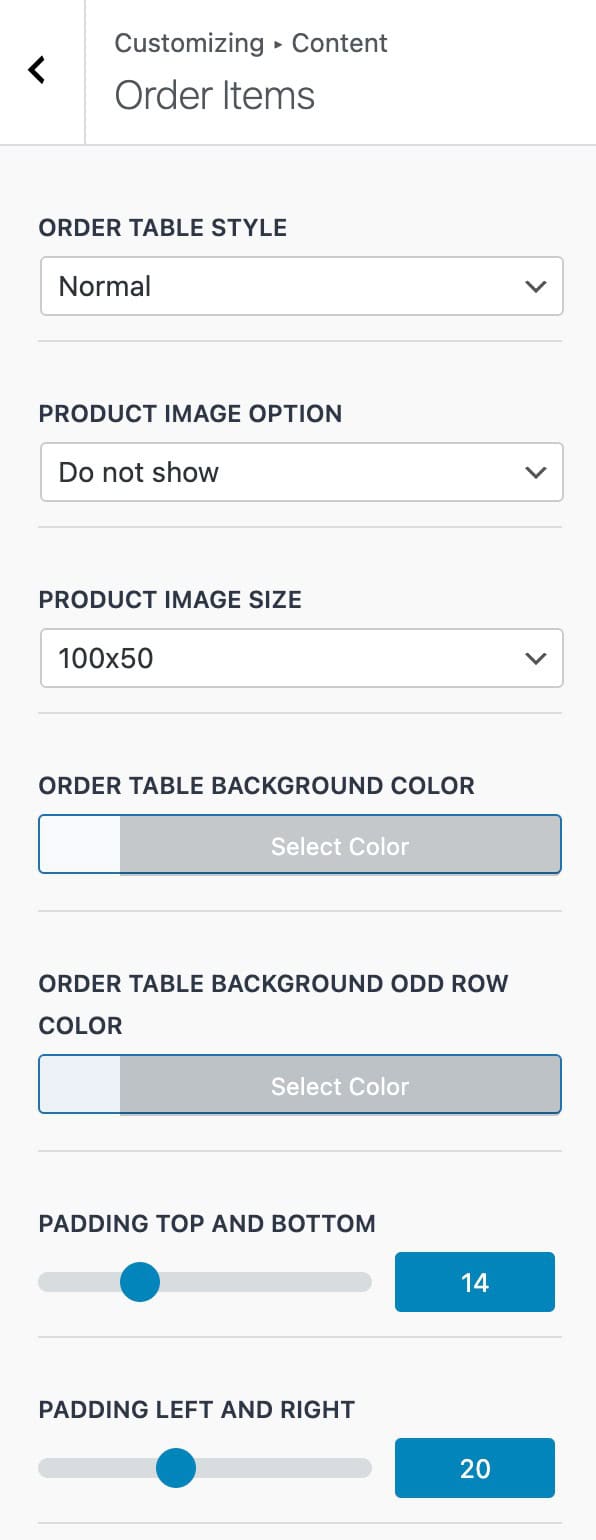Click the padding value field showing 14

click(474, 1282)
